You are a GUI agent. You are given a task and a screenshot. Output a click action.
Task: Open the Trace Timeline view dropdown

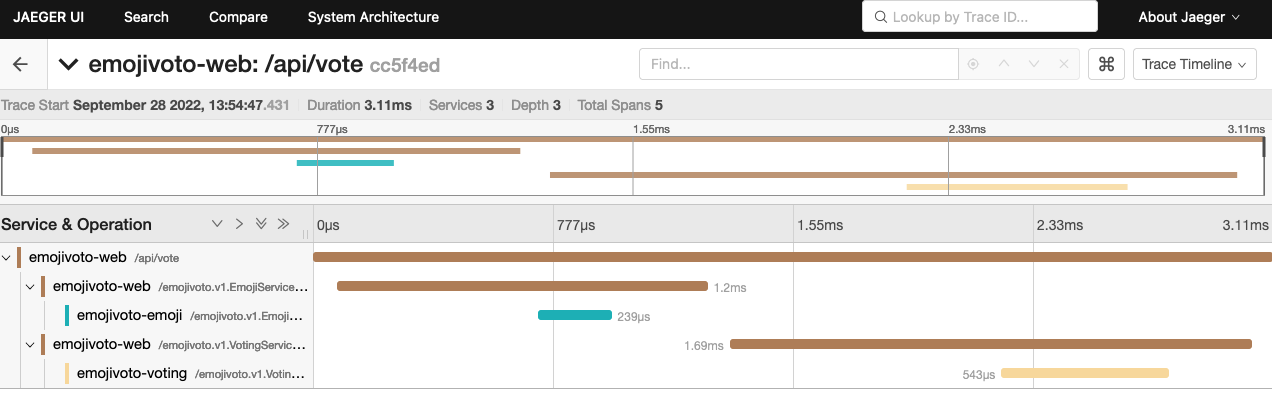(x=1195, y=64)
